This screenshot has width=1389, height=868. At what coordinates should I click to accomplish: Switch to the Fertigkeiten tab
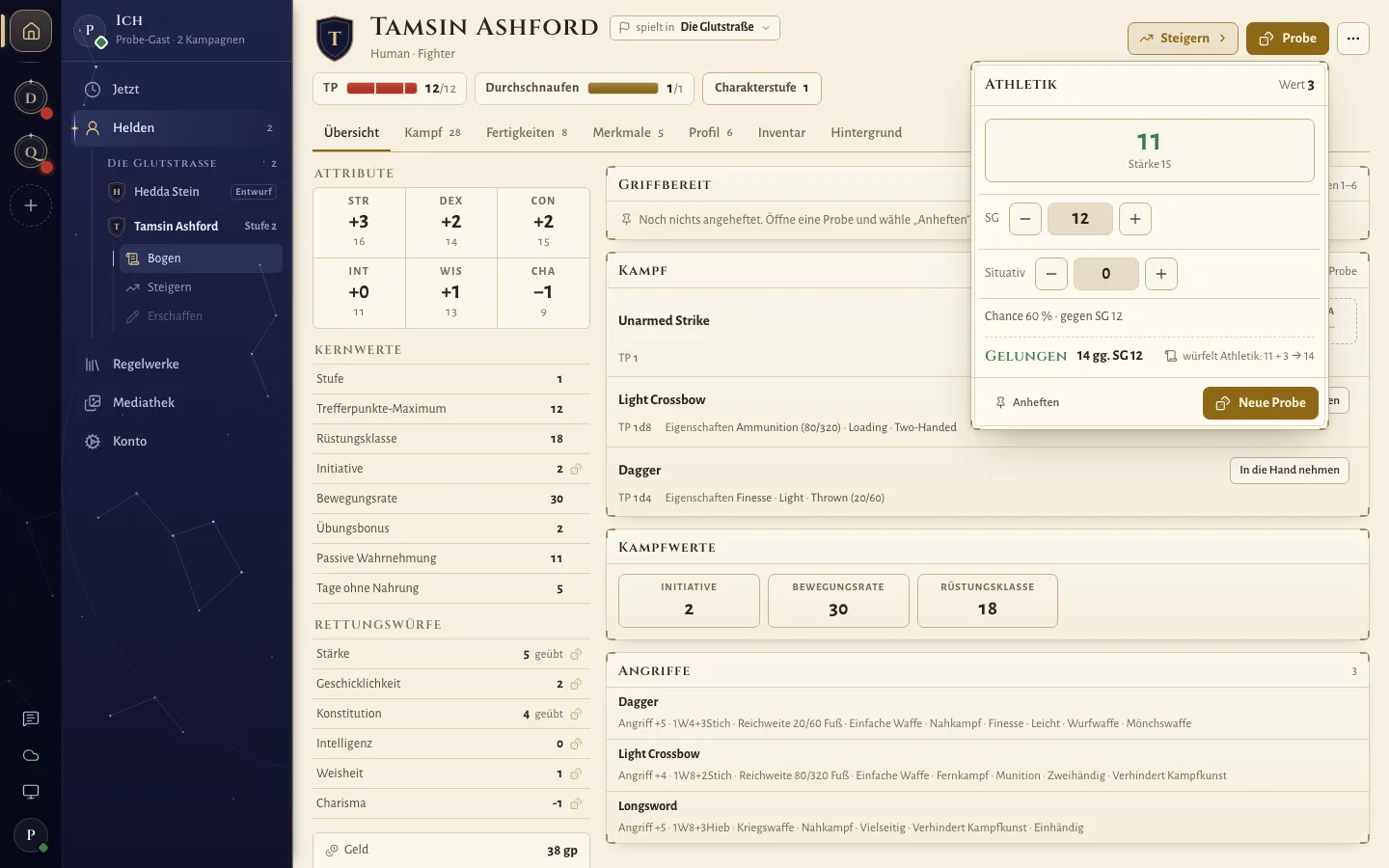(x=527, y=132)
